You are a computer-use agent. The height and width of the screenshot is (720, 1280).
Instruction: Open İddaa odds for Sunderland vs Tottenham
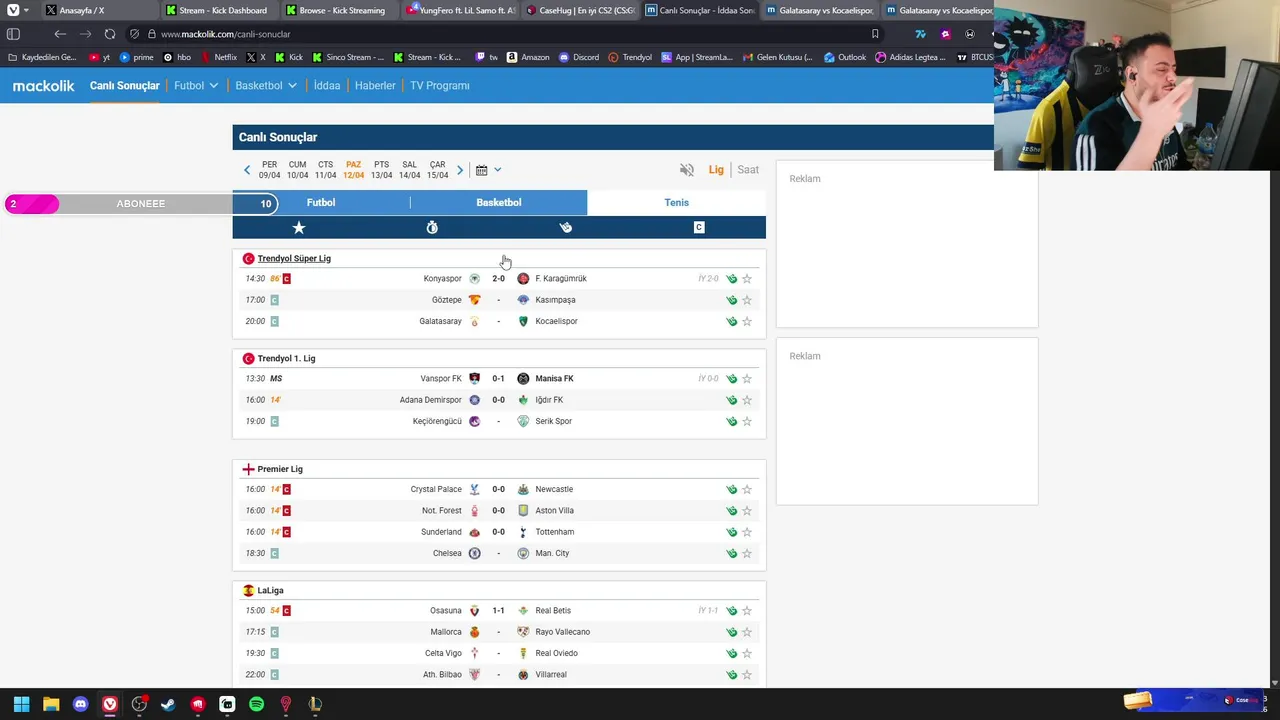(x=731, y=532)
